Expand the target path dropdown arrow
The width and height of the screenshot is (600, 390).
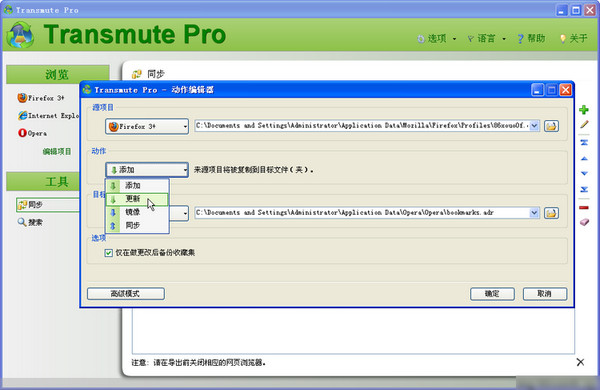point(534,212)
